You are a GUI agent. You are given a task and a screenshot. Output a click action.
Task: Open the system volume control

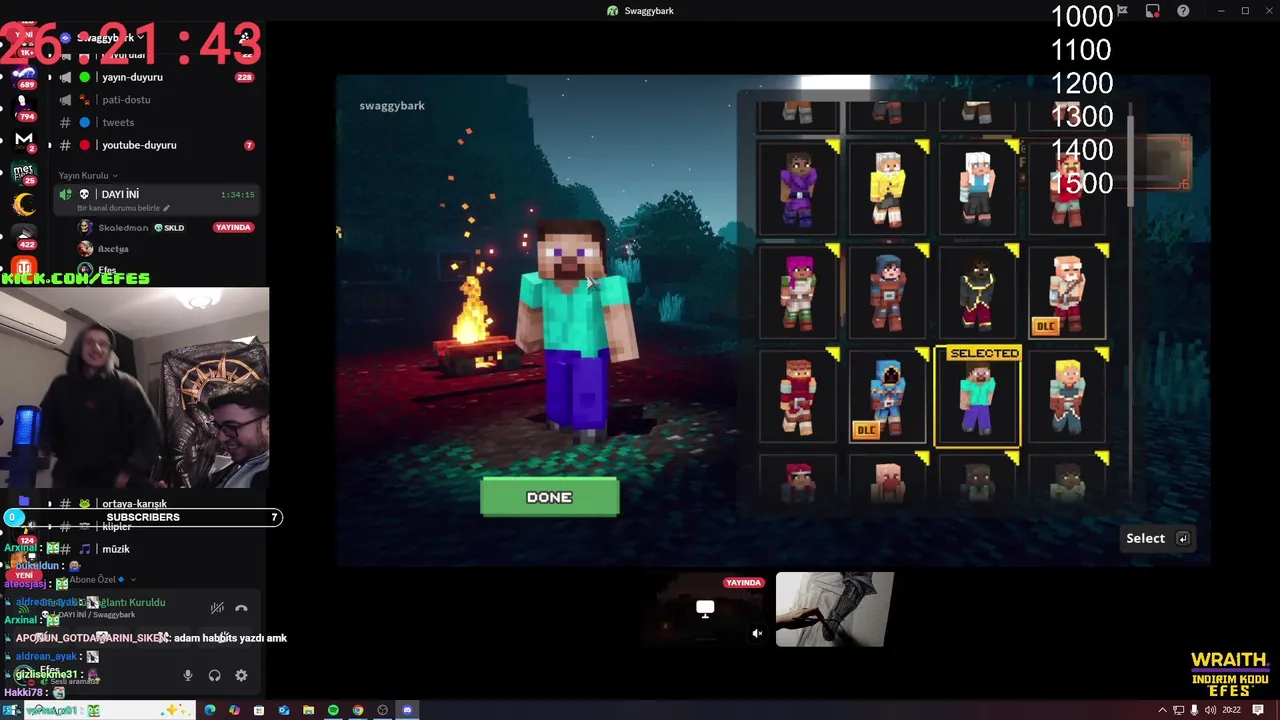tap(1210, 710)
